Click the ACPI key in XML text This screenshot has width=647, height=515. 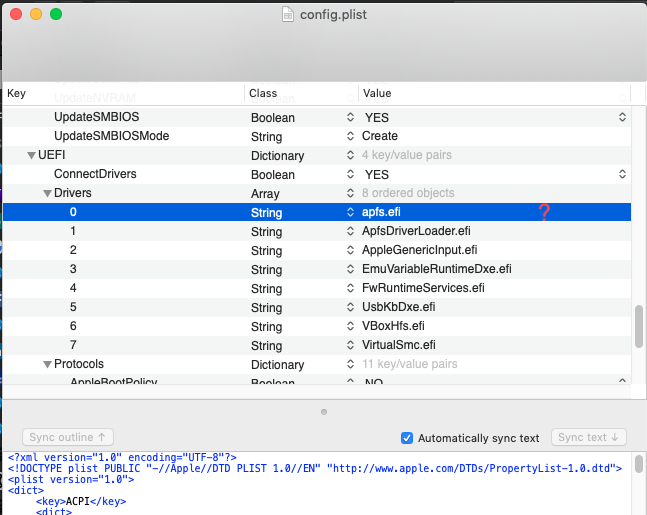[78, 501]
